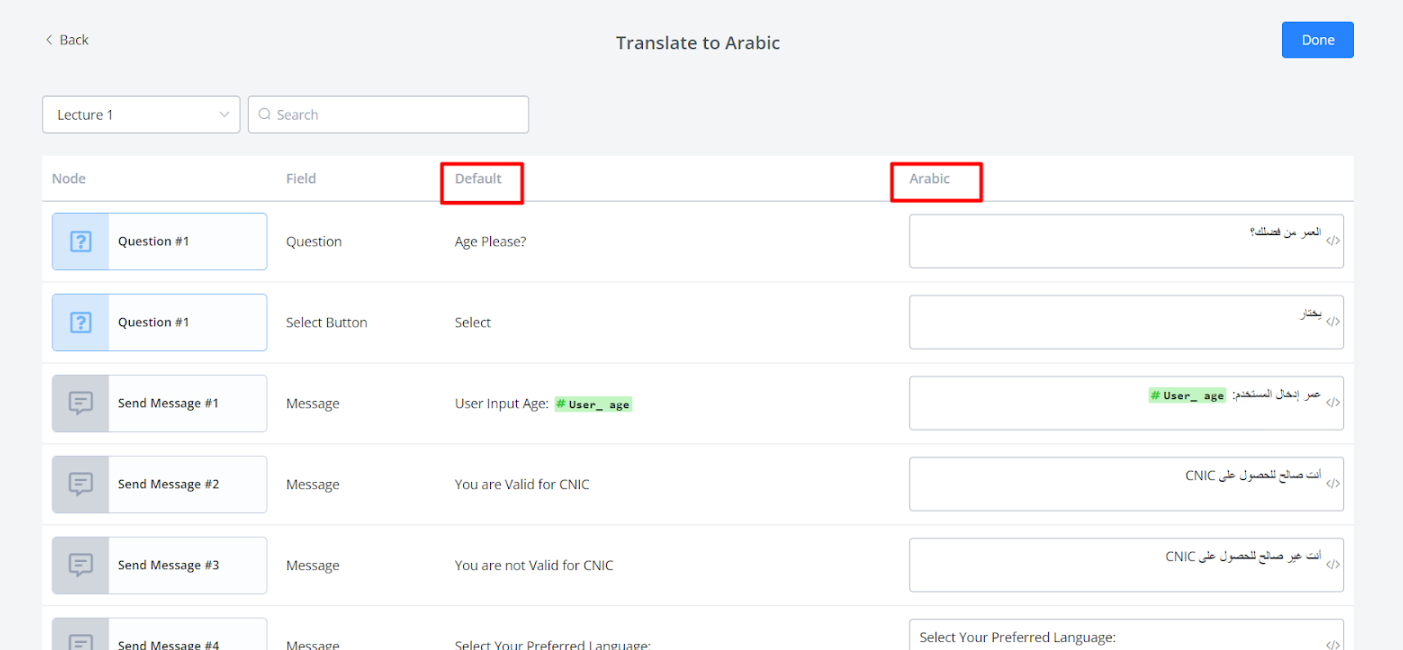Click the question icon in Select Button row
Image resolution: width=1403 pixels, height=650 pixels.
[81, 322]
